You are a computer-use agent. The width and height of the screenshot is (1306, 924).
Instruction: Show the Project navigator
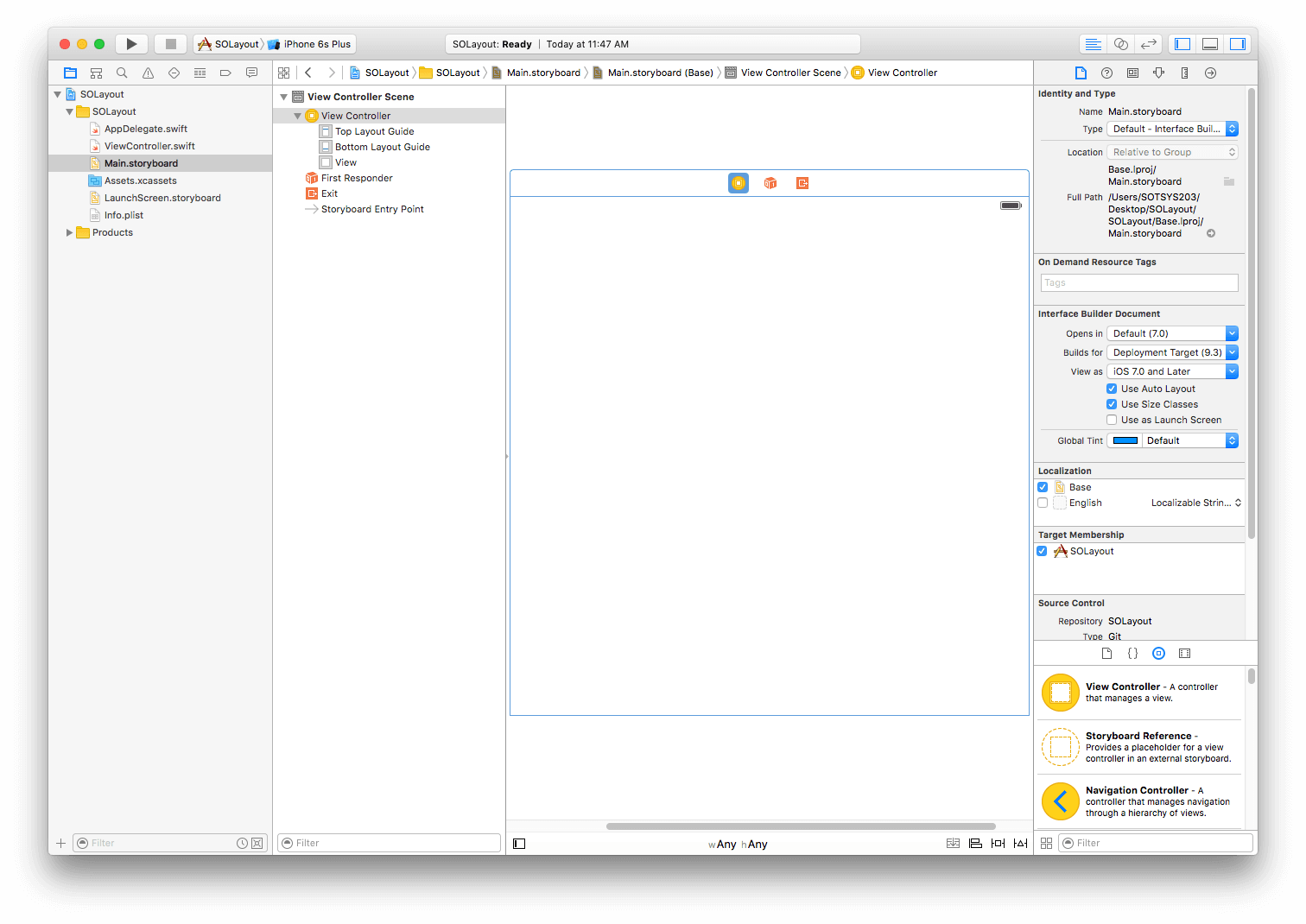coord(71,73)
